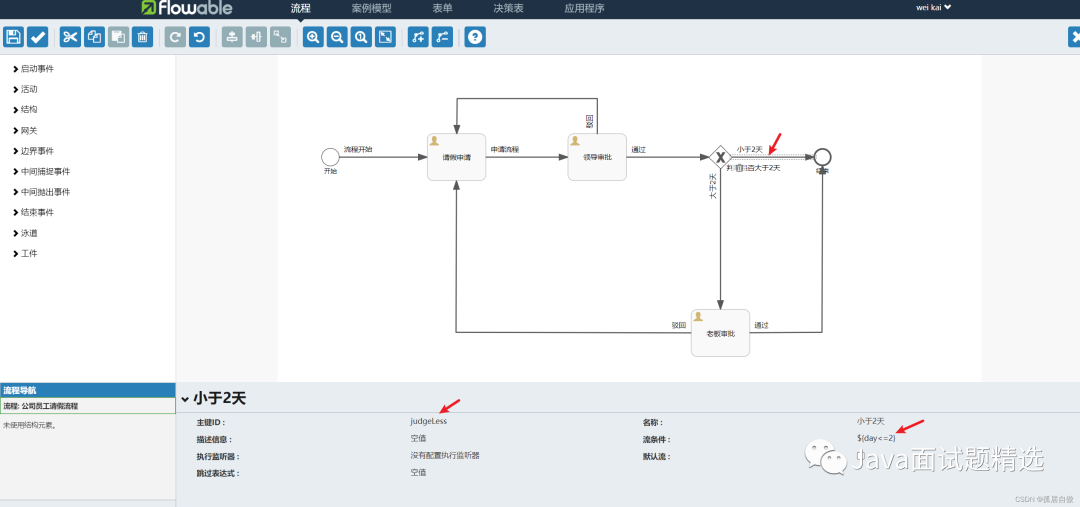Click the 申请流程 flow label

(x=504, y=149)
